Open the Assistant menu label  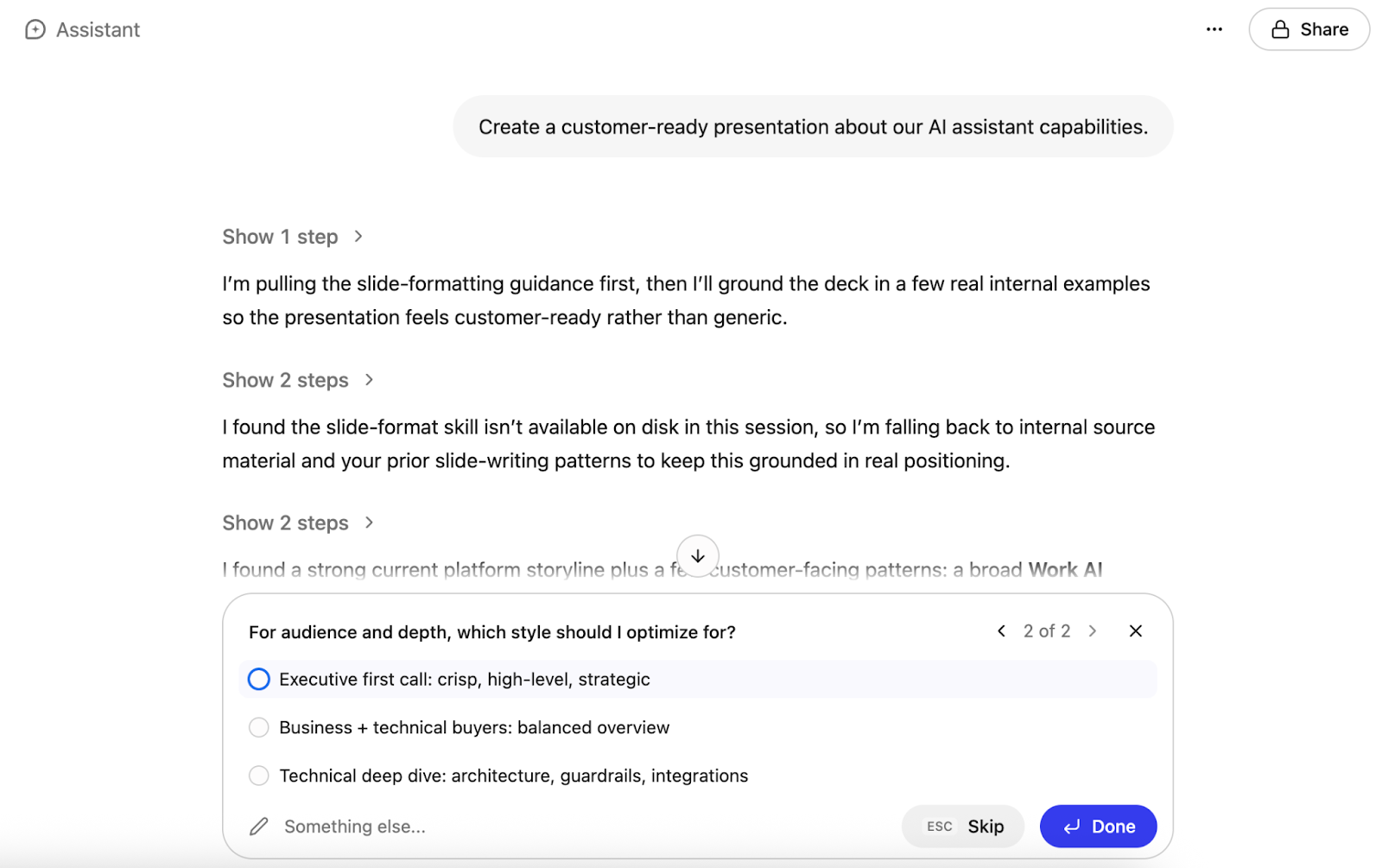tap(97, 29)
